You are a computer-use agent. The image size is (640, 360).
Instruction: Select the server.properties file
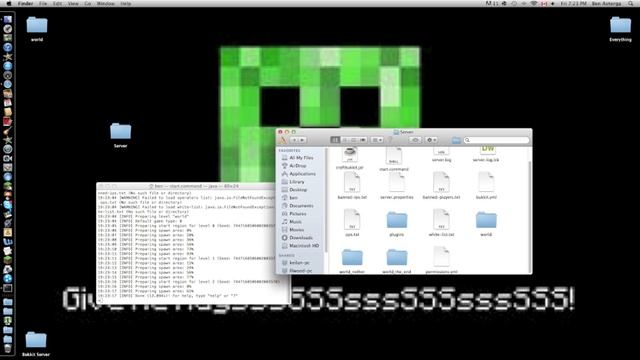tap(397, 186)
